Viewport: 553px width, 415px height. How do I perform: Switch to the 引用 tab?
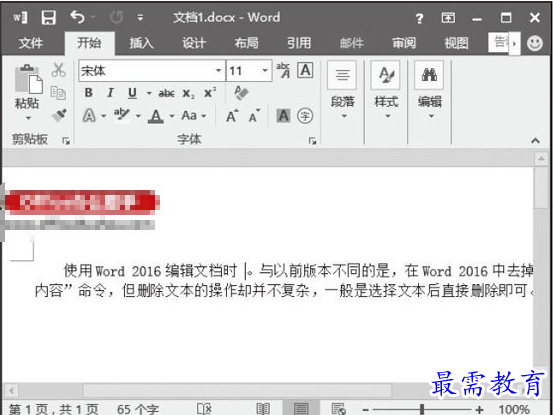(x=299, y=43)
